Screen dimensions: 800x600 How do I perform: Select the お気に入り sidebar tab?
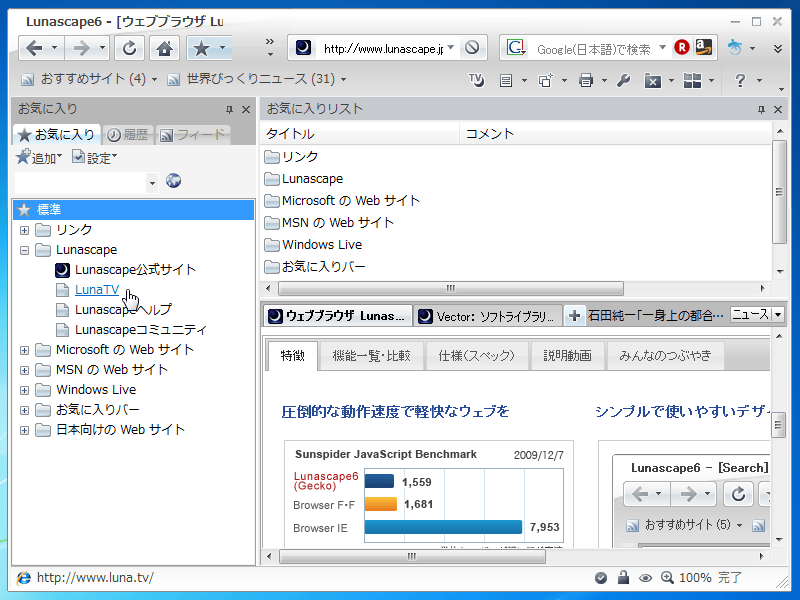[56, 135]
